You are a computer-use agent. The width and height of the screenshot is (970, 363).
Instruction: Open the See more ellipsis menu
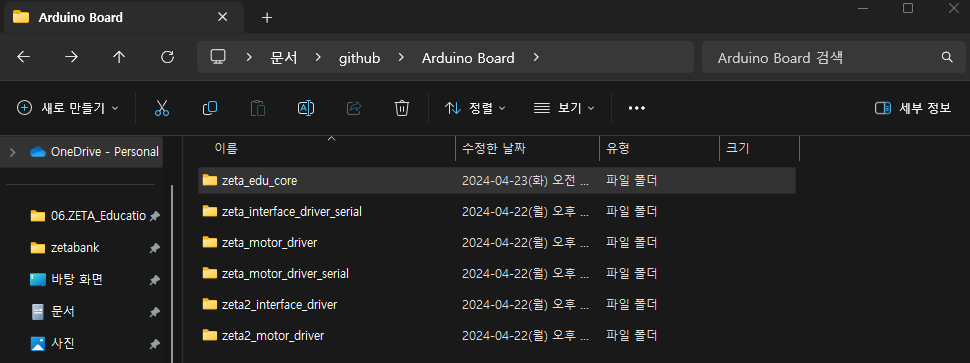(x=637, y=108)
